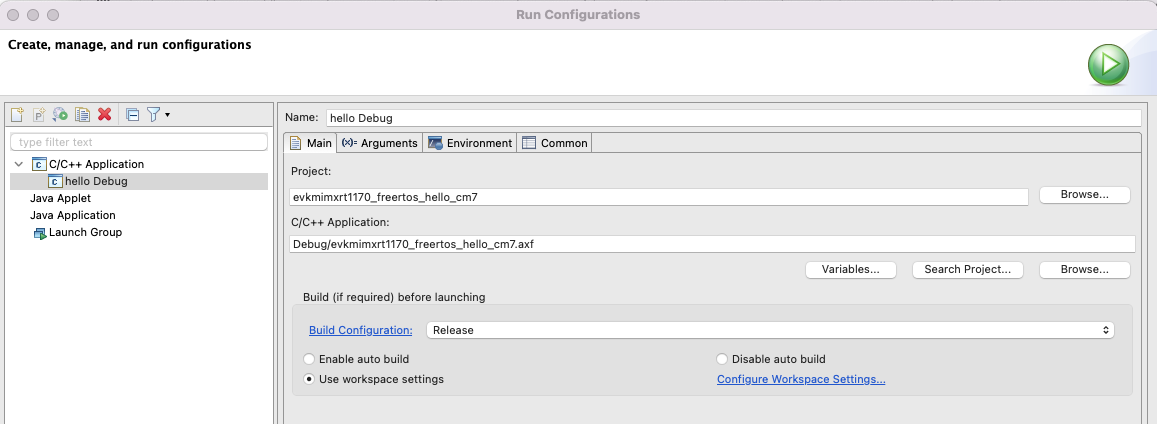The image size is (1157, 424).
Task: Click the Search Project... button
Action: (967, 270)
